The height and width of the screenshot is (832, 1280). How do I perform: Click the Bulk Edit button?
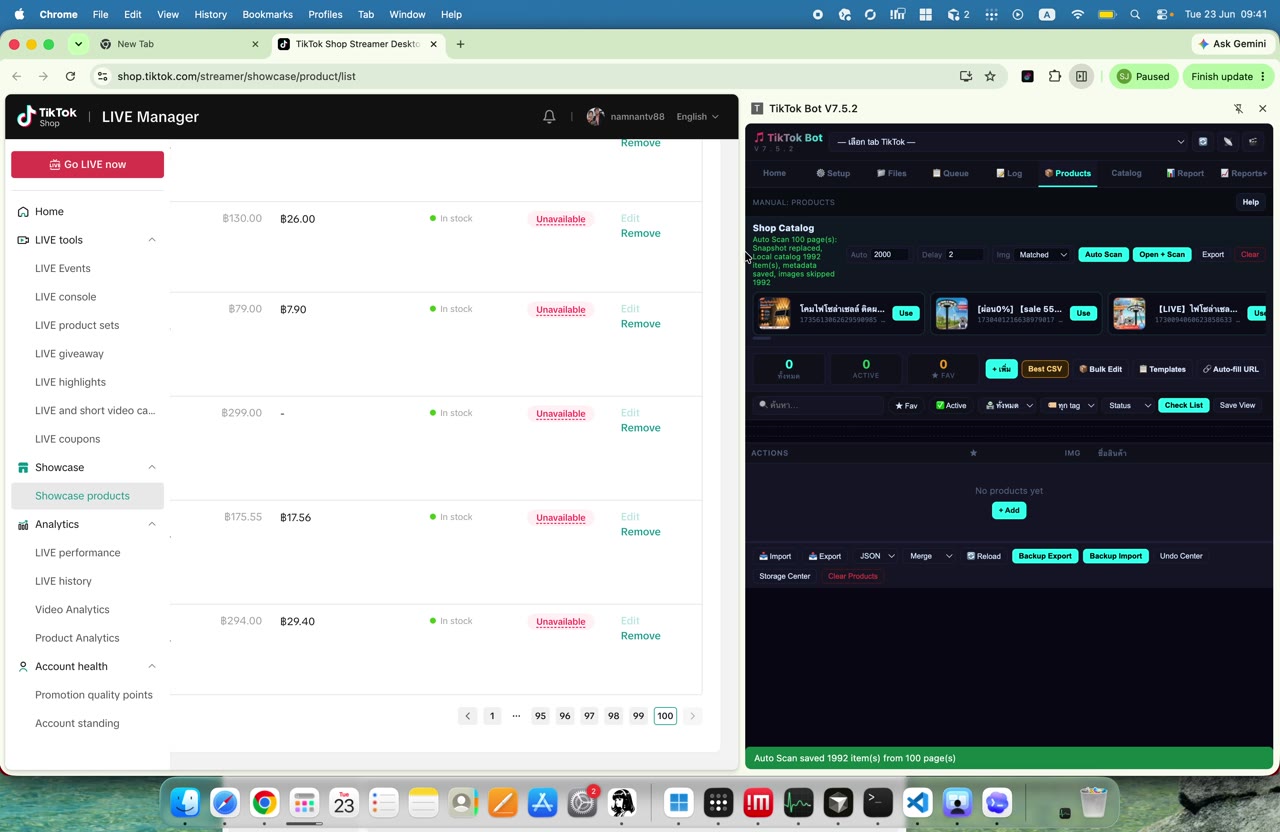(x=1100, y=369)
